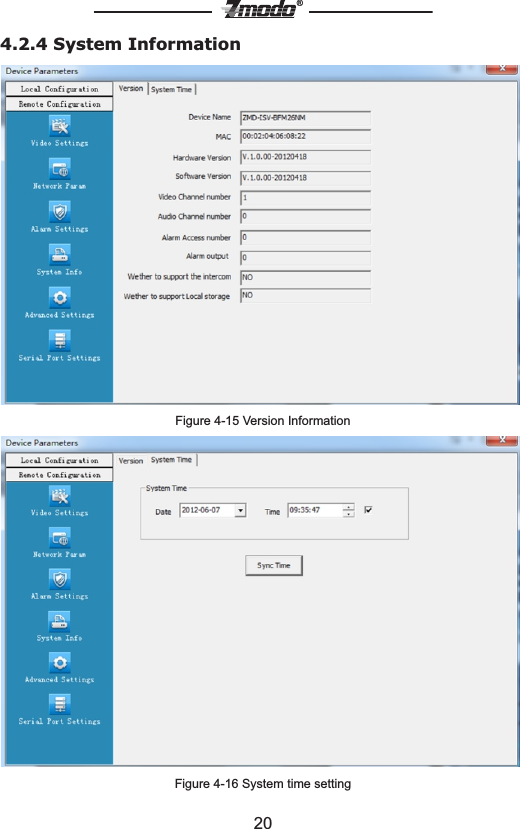The image size is (520, 829).
Task: Open System Info icon in upper window
Action: [x=60, y=255]
